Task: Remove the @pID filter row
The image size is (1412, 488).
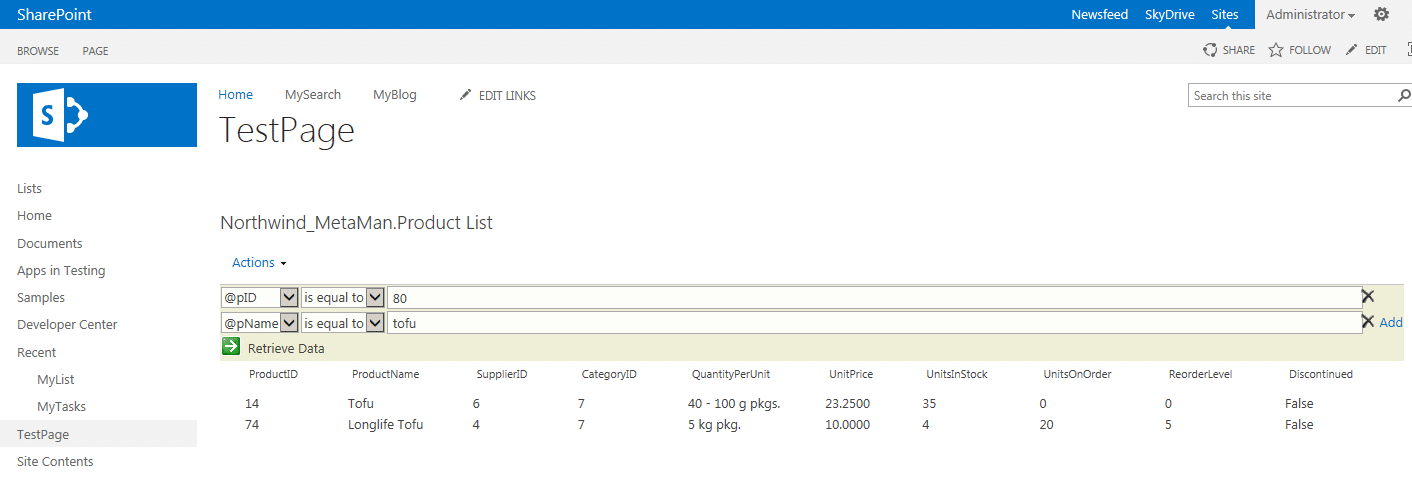Action: pos(1368,296)
